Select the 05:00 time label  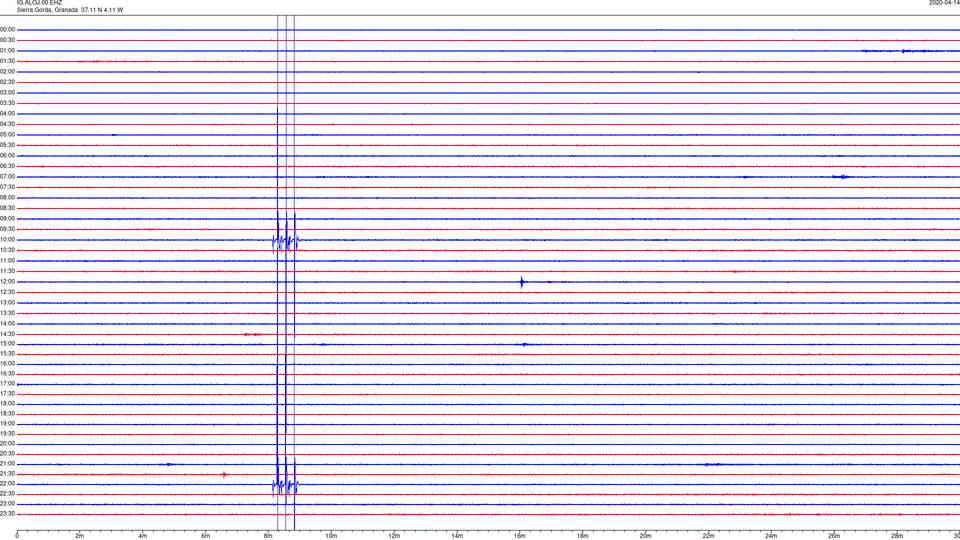[7, 135]
